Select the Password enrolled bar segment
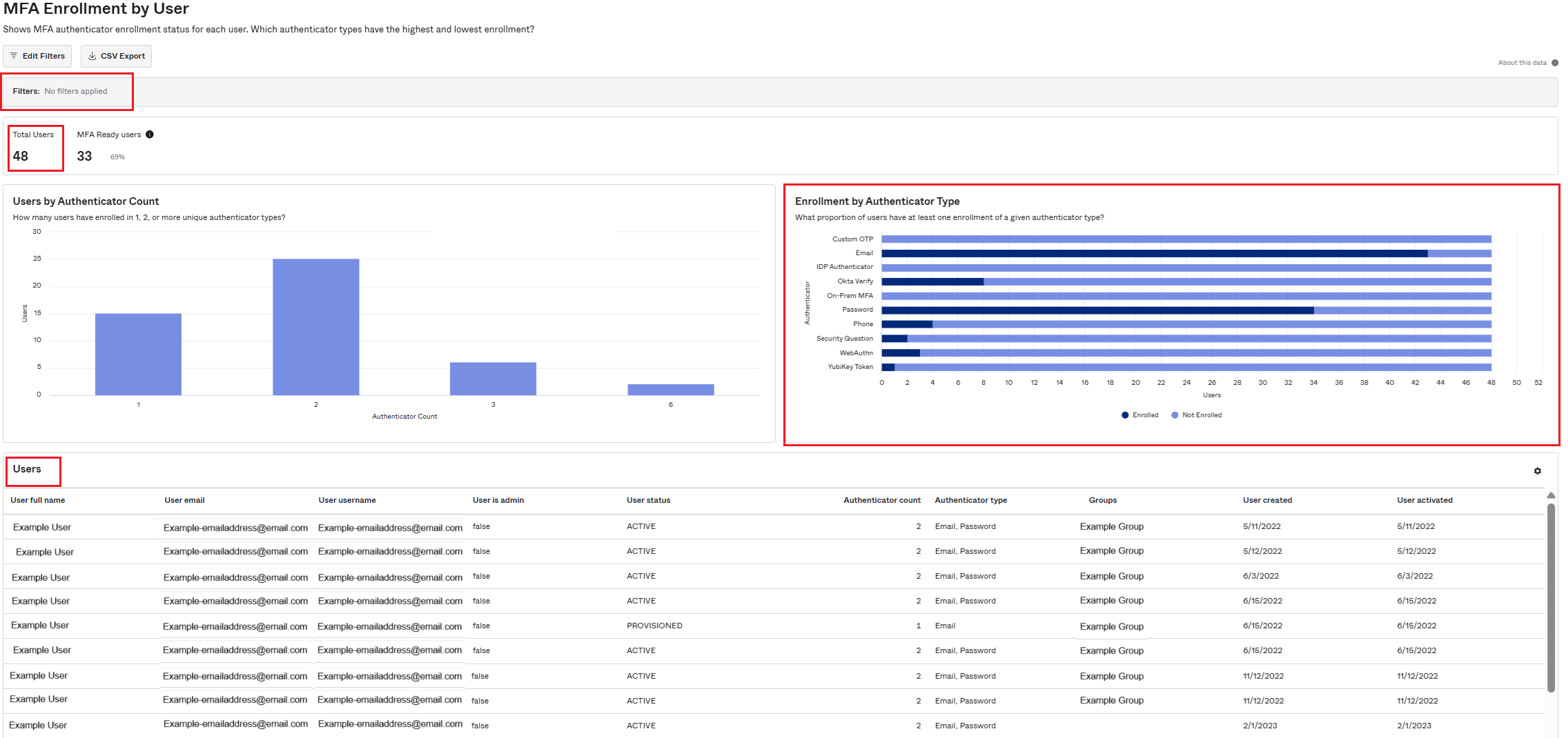Viewport: 1568px width, 738px height. point(1097,309)
